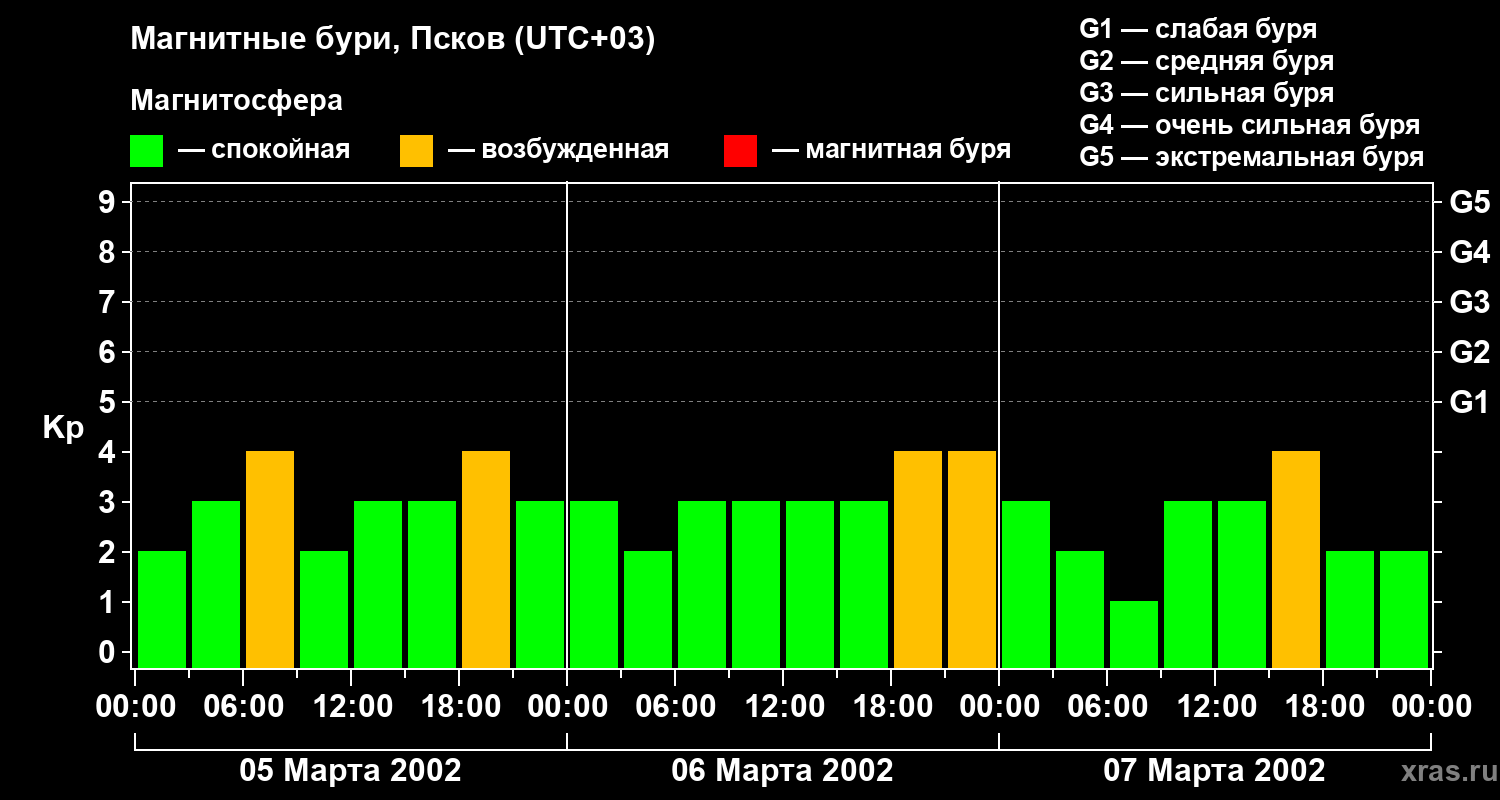Click the 'G3 — сильная буря' legend entry
This screenshot has height=800, width=1500.
tap(1206, 93)
